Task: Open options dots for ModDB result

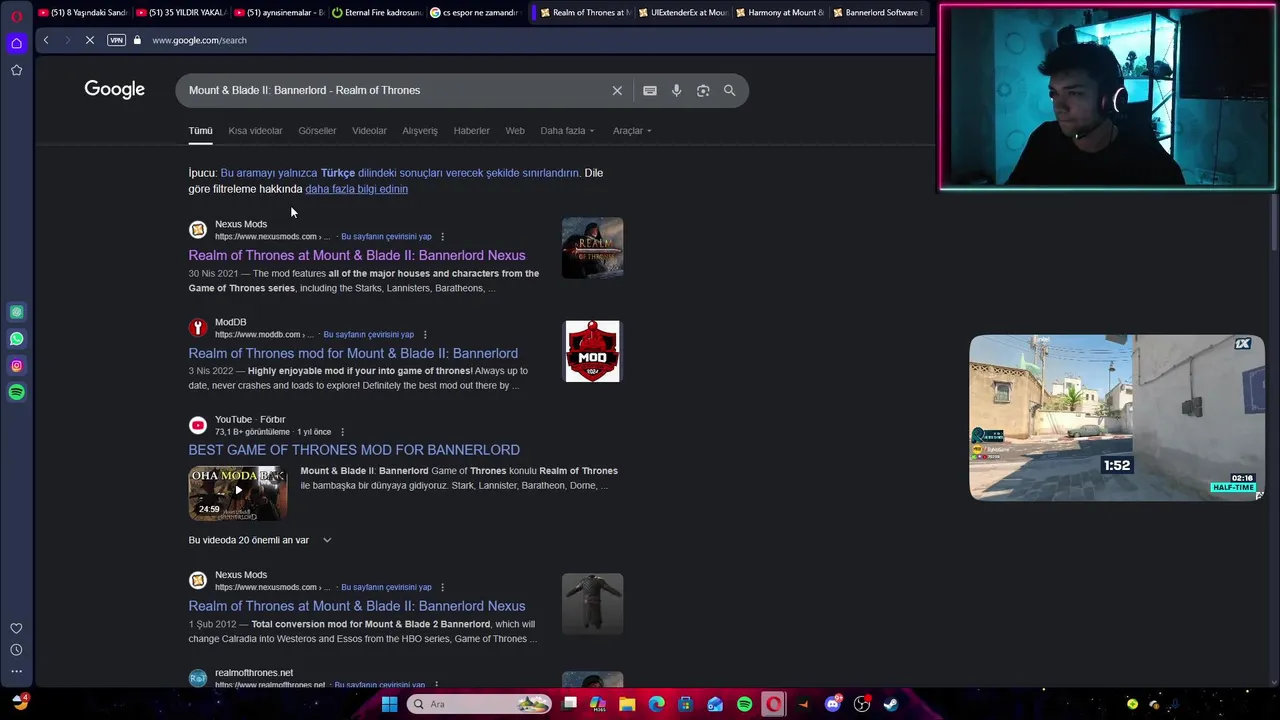Action: coord(425,335)
